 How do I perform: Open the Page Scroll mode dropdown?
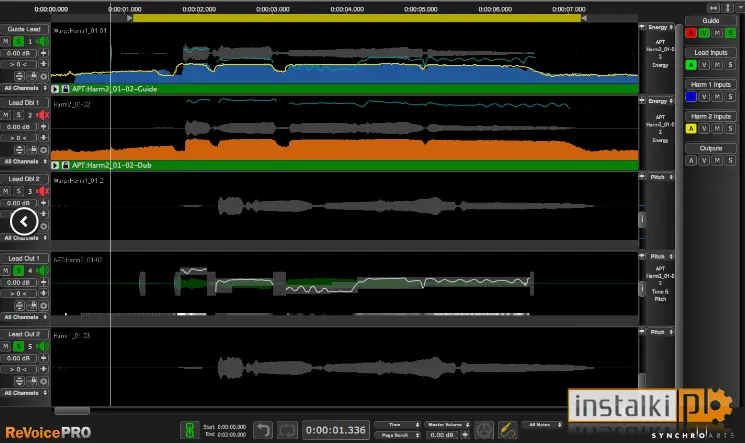point(398,435)
